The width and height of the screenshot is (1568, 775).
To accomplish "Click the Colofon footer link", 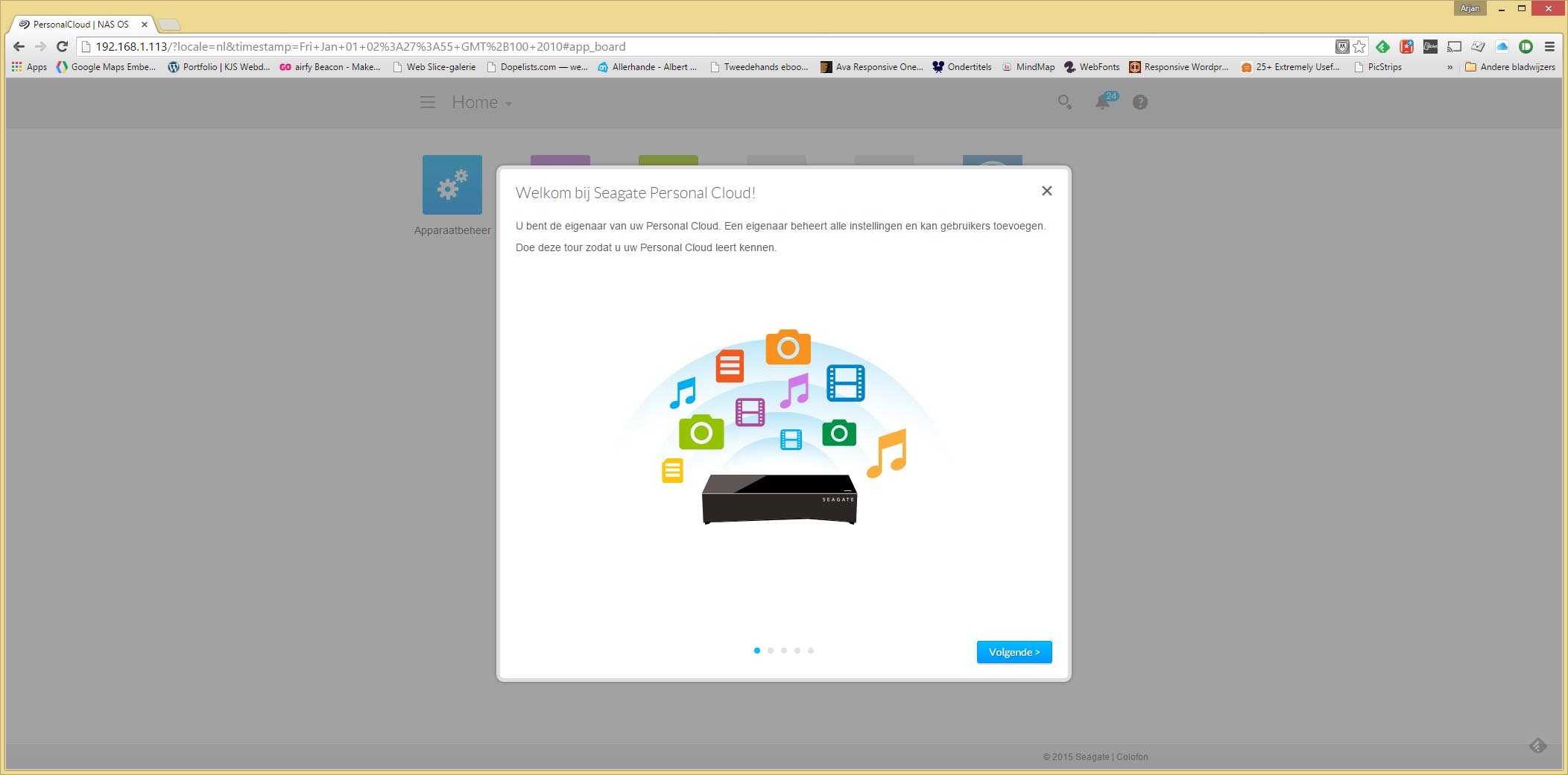I will 1131,756.
